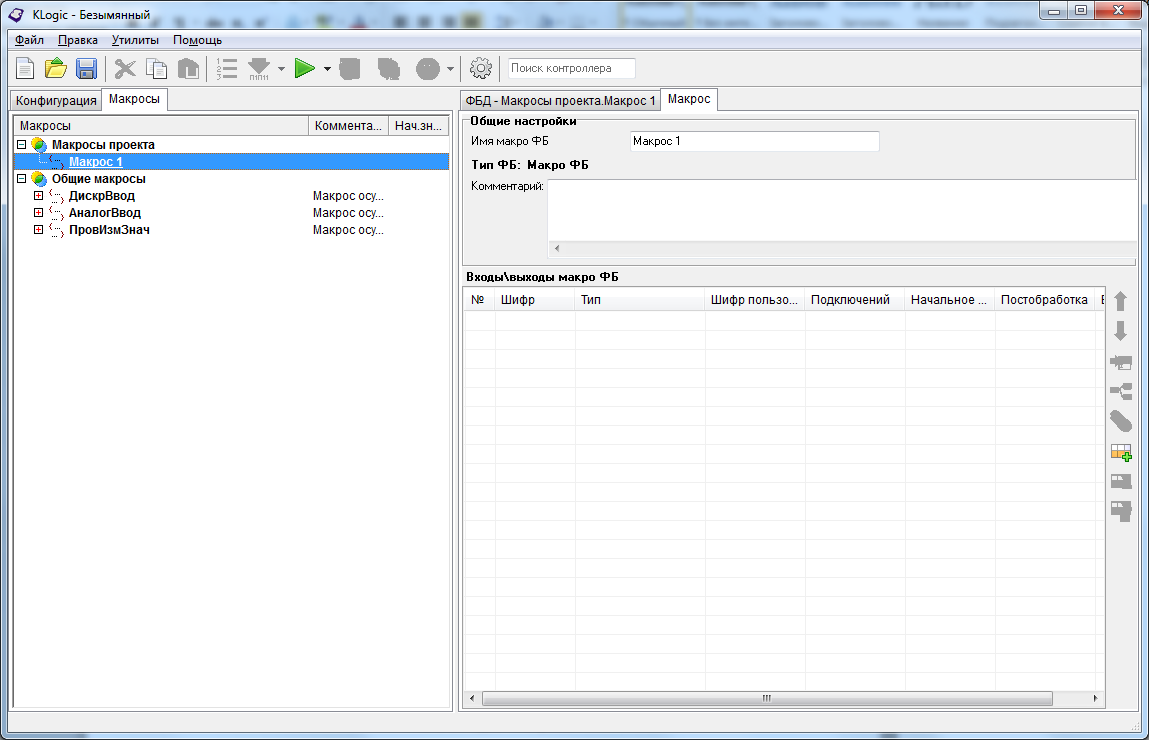Image resolution: width=1149 pixels, height=740 pixels.
Task: Select the АналогВвод macro in the tree
Action: [x=104, y=213]
